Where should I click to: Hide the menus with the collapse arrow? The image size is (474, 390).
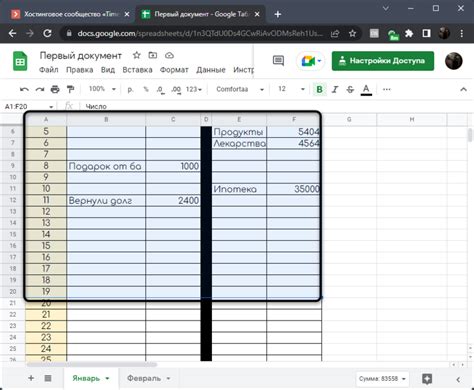pos(463,89)
